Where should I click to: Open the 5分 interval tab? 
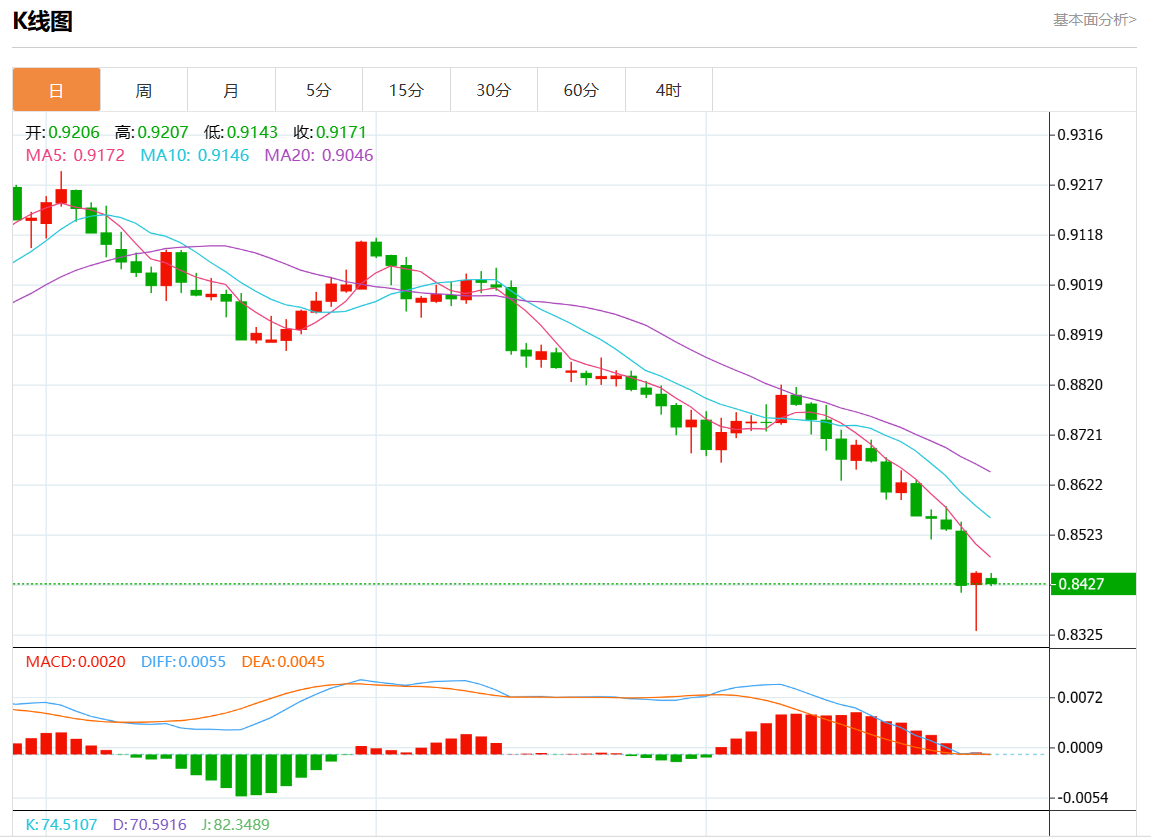point(318,90)
